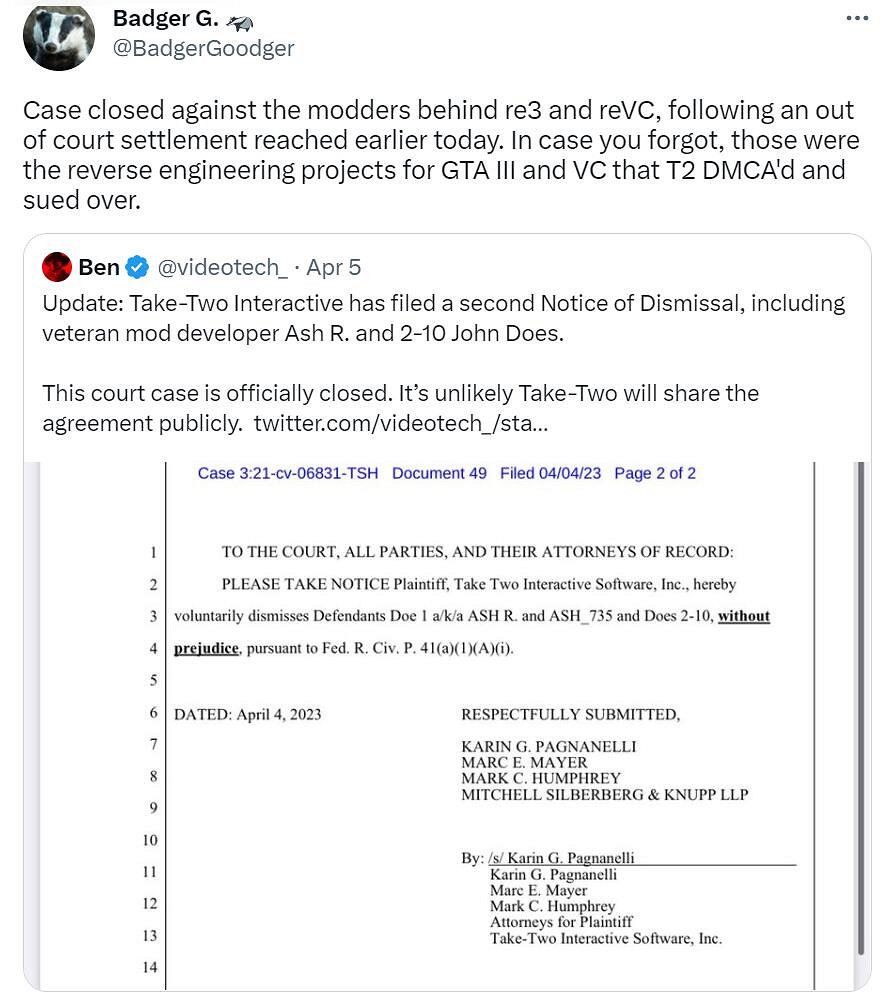Click Ben's red profile avatar
The image size is (896, 993).
(57, 267)
